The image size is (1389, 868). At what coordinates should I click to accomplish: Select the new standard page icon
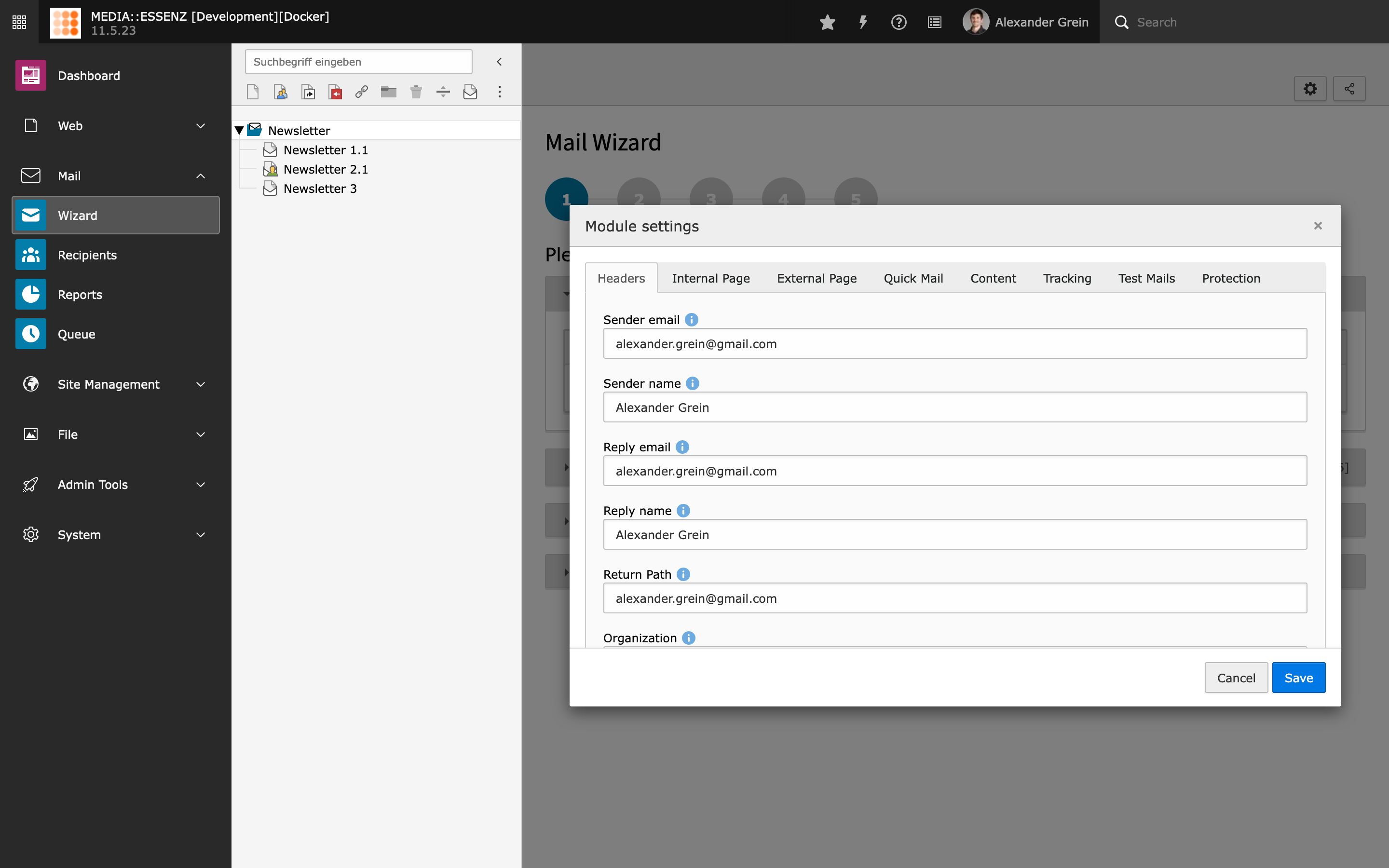(x=253, y=92)
